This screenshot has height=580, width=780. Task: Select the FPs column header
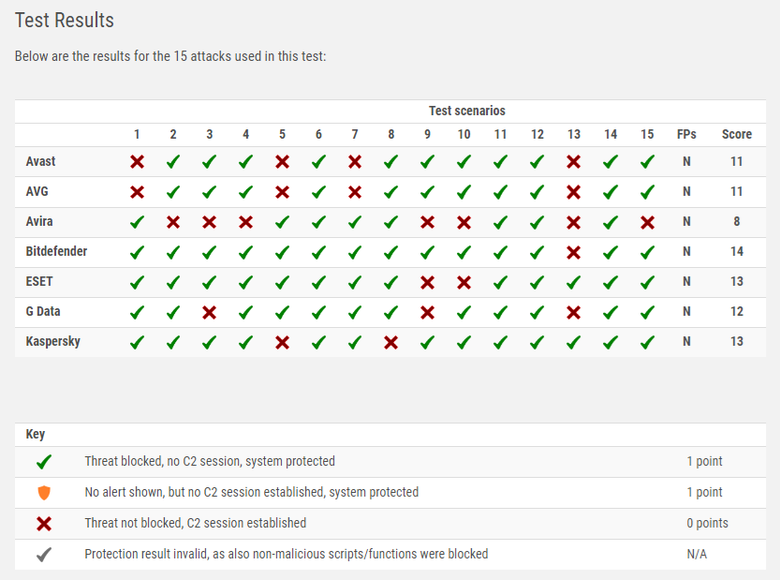[686, 134]
